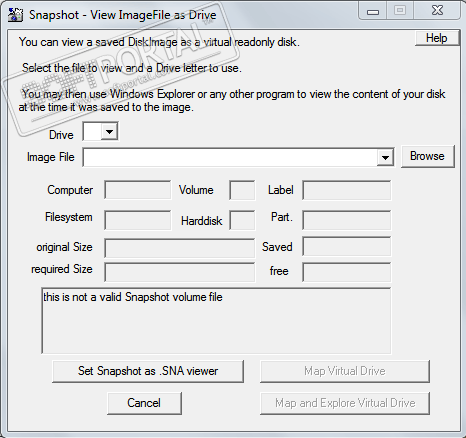Minimize the Snapshot window
The width and height of the screenshot is (466, 438).
[373, 11]
